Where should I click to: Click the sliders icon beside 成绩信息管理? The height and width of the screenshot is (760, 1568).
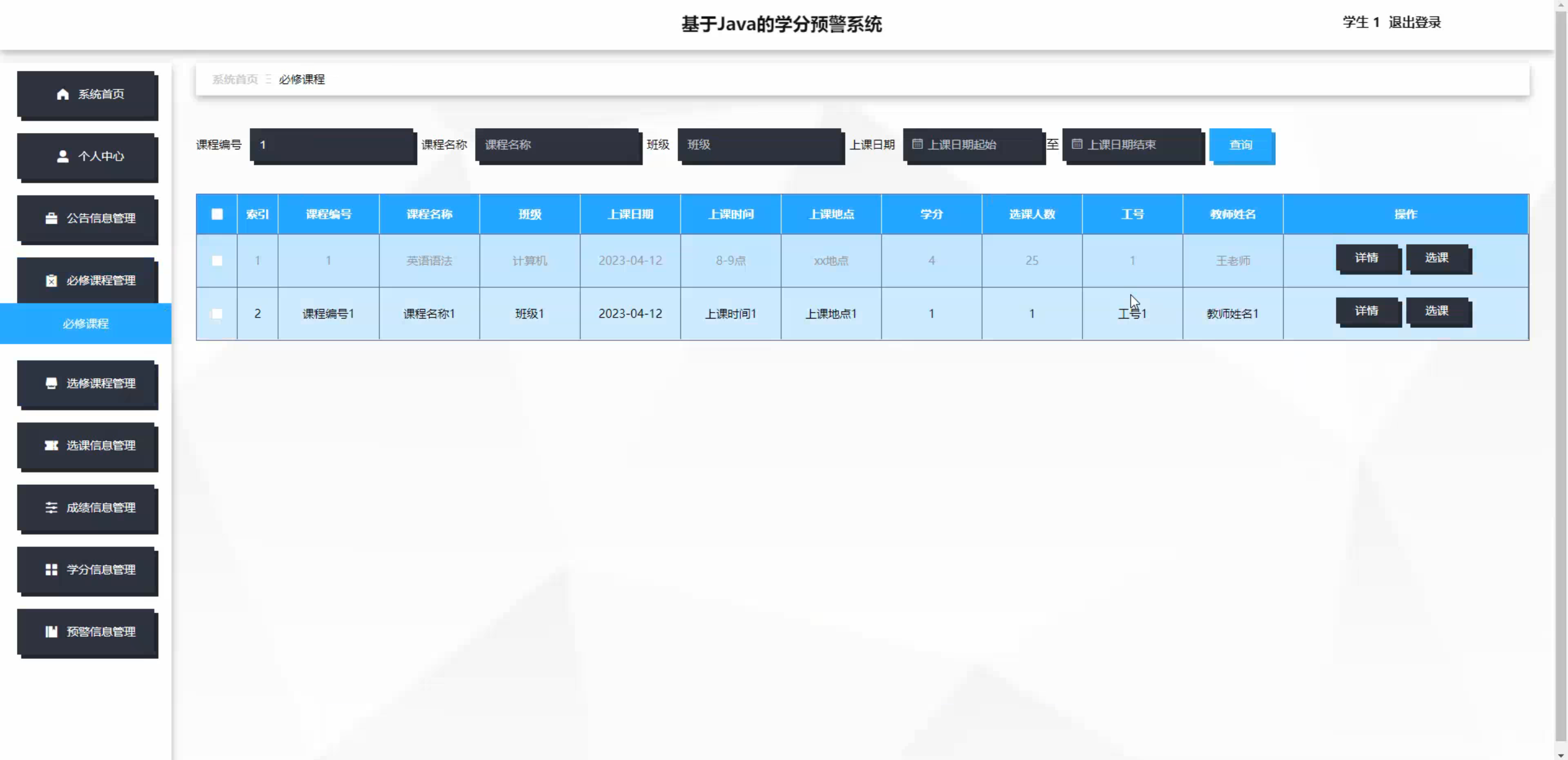point(51,507)
